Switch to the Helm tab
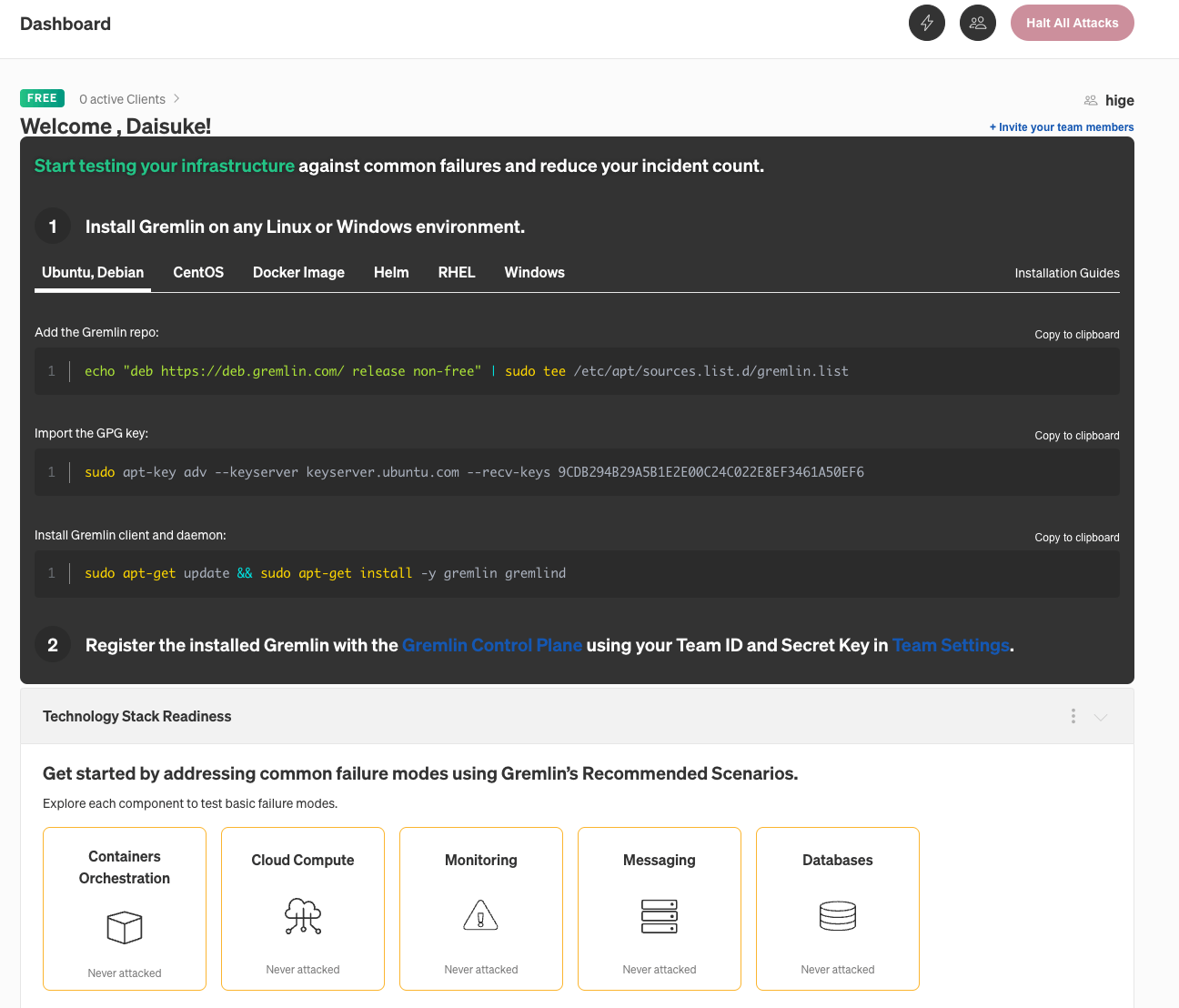Image resolution: width=1179 pixels, height=1008 pixels. click(x=391, y=273)
